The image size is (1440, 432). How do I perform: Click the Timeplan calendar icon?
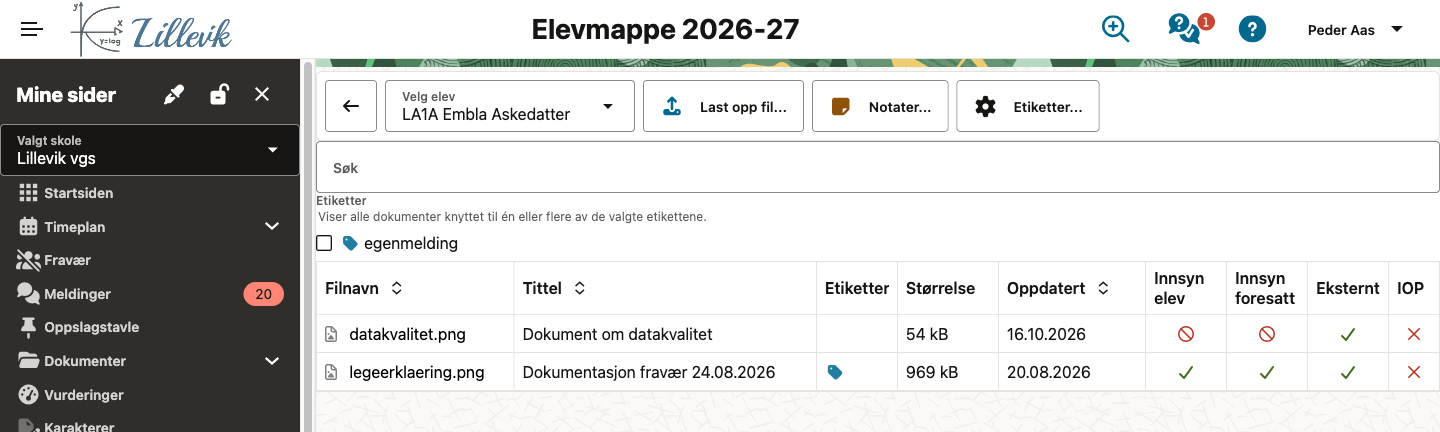[x=28, y=227]
